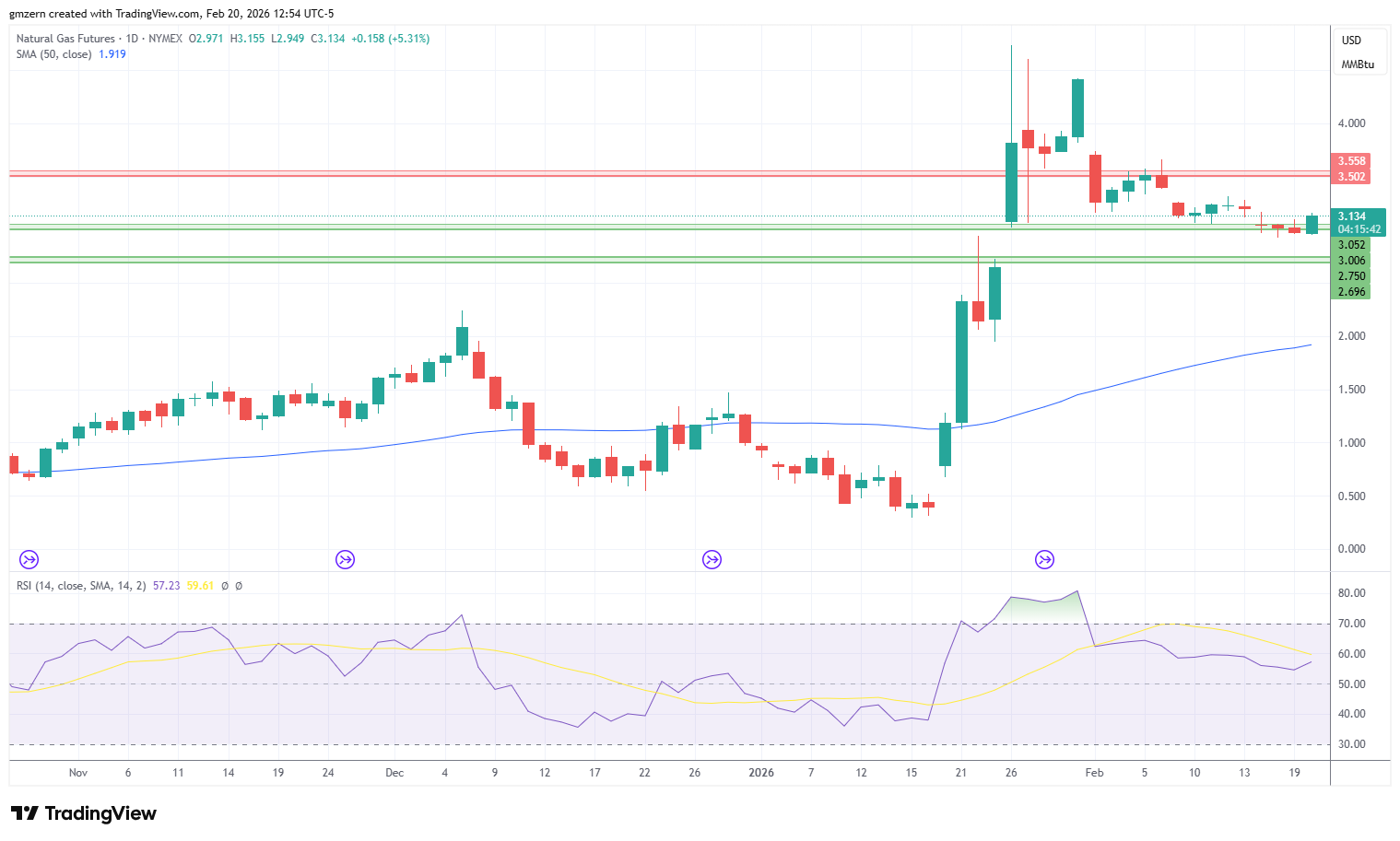The image size is (1400, 841).
Task: Click the red 3.558 price label
Action: coord(1351,161)
